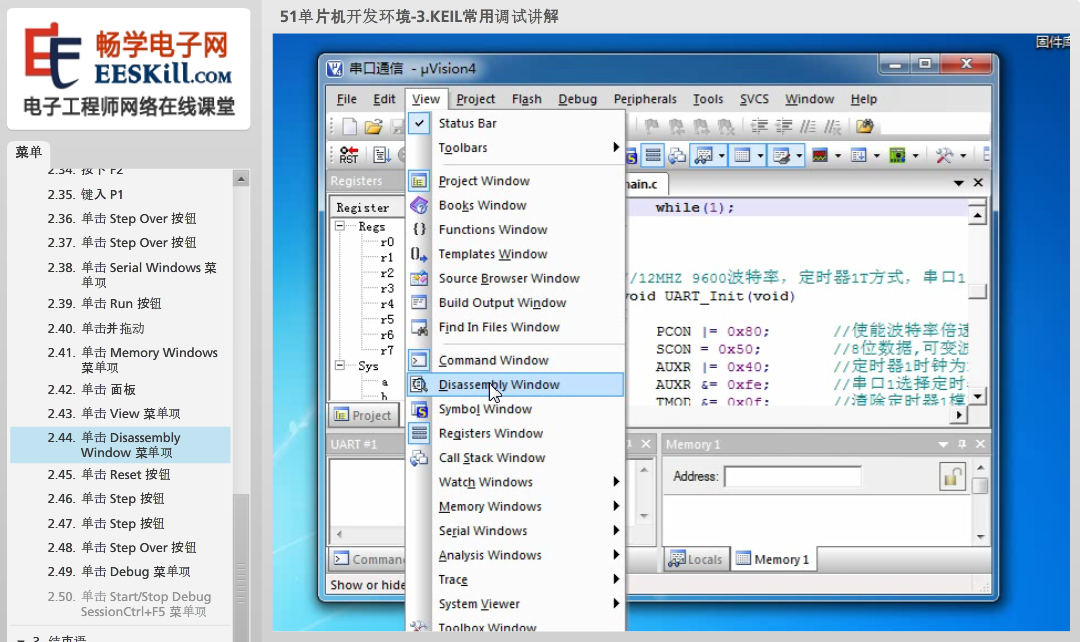Image resolution: width=1080 pixels, height=642 pixels.
Task: Open sidebar step 2.39 单击 Run 按钮
Action: coord(120,304)
